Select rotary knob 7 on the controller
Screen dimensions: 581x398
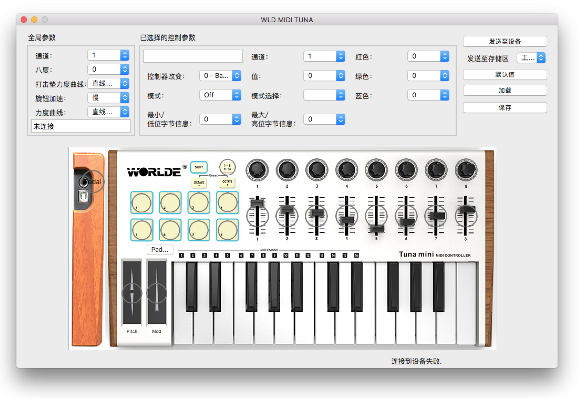tap(436, 170)
